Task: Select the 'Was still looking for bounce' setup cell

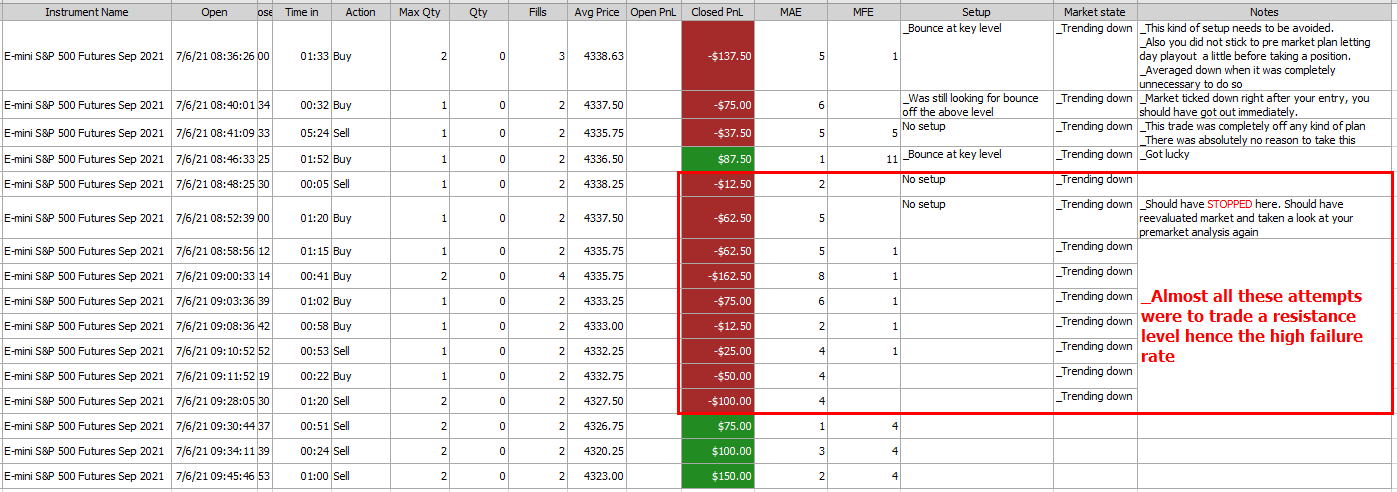Action: (x=976, y=105)
